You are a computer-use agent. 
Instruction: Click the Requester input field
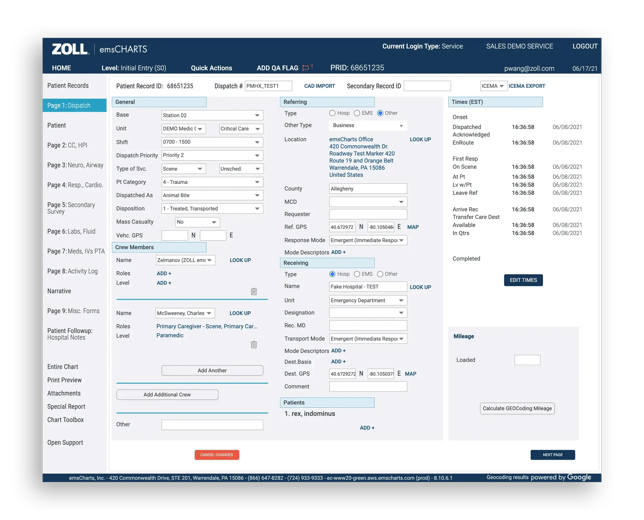tap(368, 214)
